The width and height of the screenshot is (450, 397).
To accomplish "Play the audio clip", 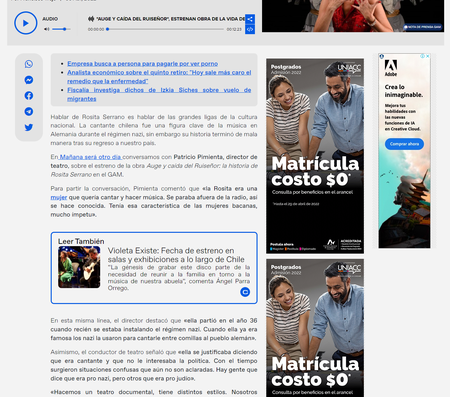I will coord(26,23).
